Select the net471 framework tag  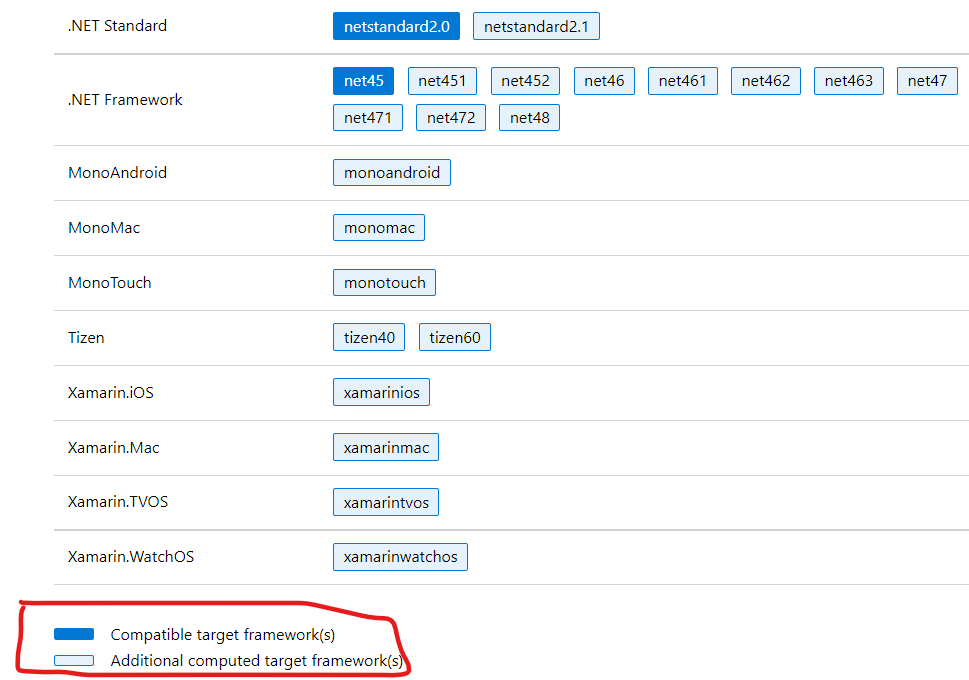[367, 117]
